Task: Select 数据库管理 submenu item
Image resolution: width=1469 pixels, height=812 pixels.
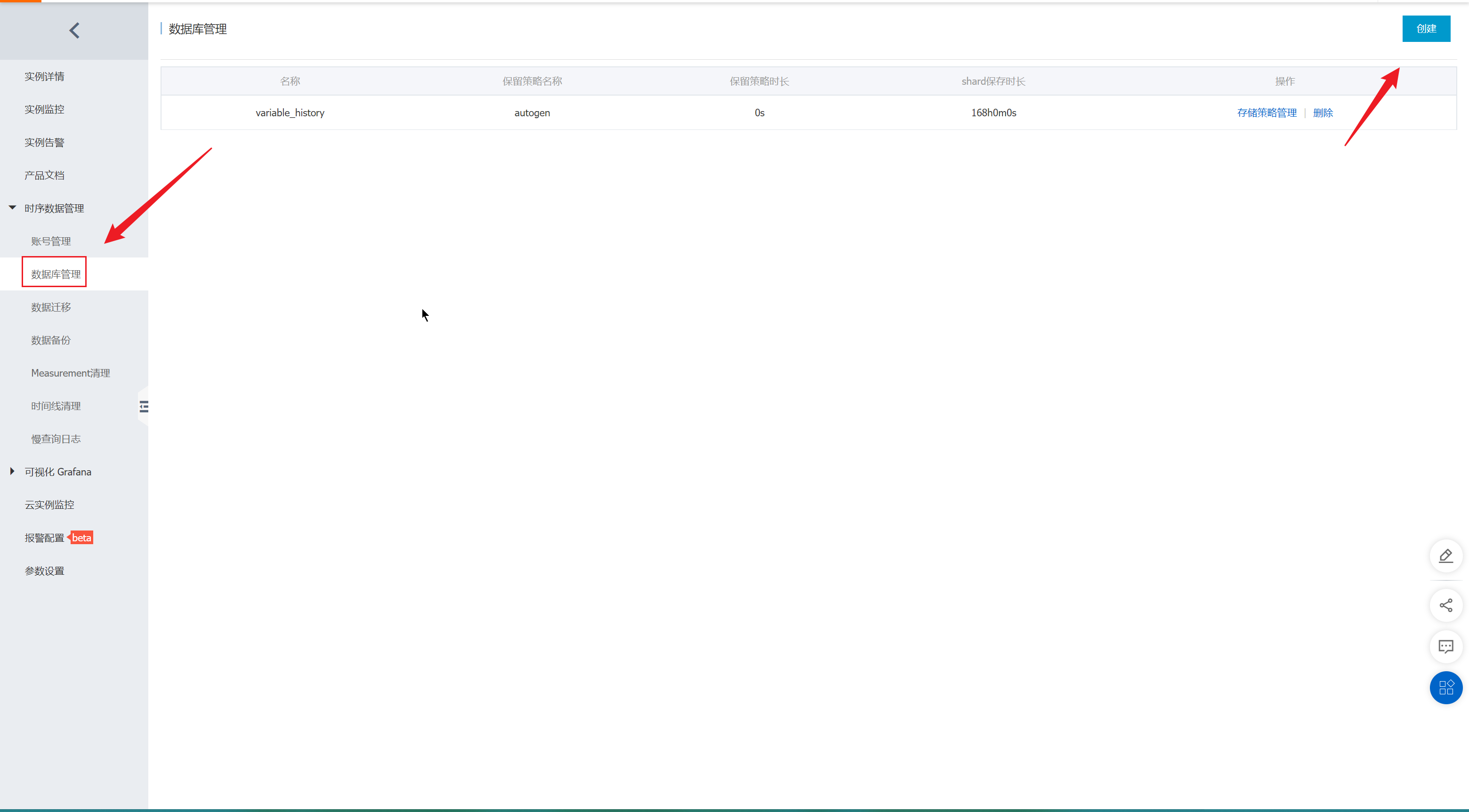Action: [x=56, y=274]
